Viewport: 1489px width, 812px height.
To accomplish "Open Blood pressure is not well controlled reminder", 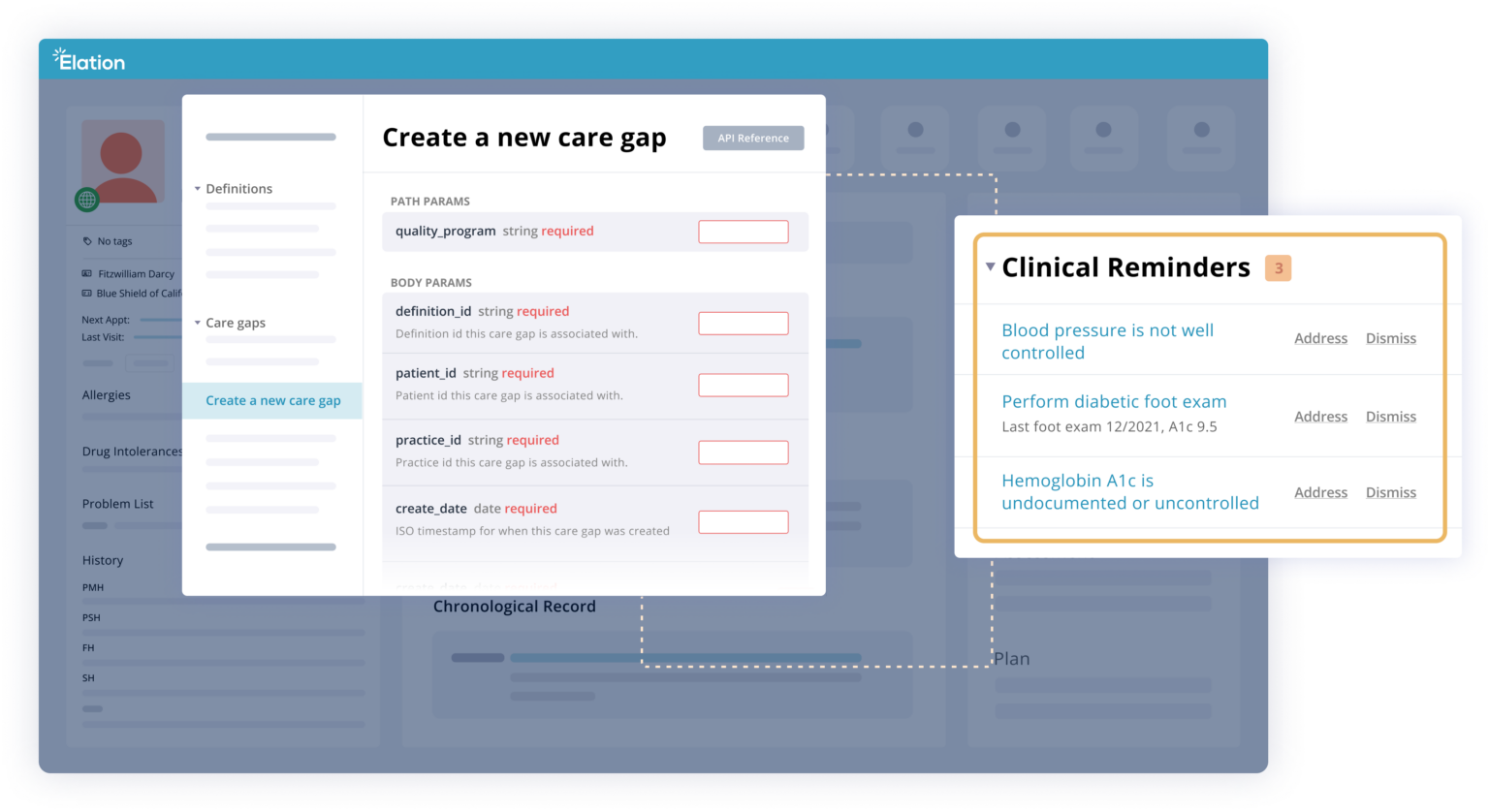I will pyautogui.click(x=1107, y=341).
